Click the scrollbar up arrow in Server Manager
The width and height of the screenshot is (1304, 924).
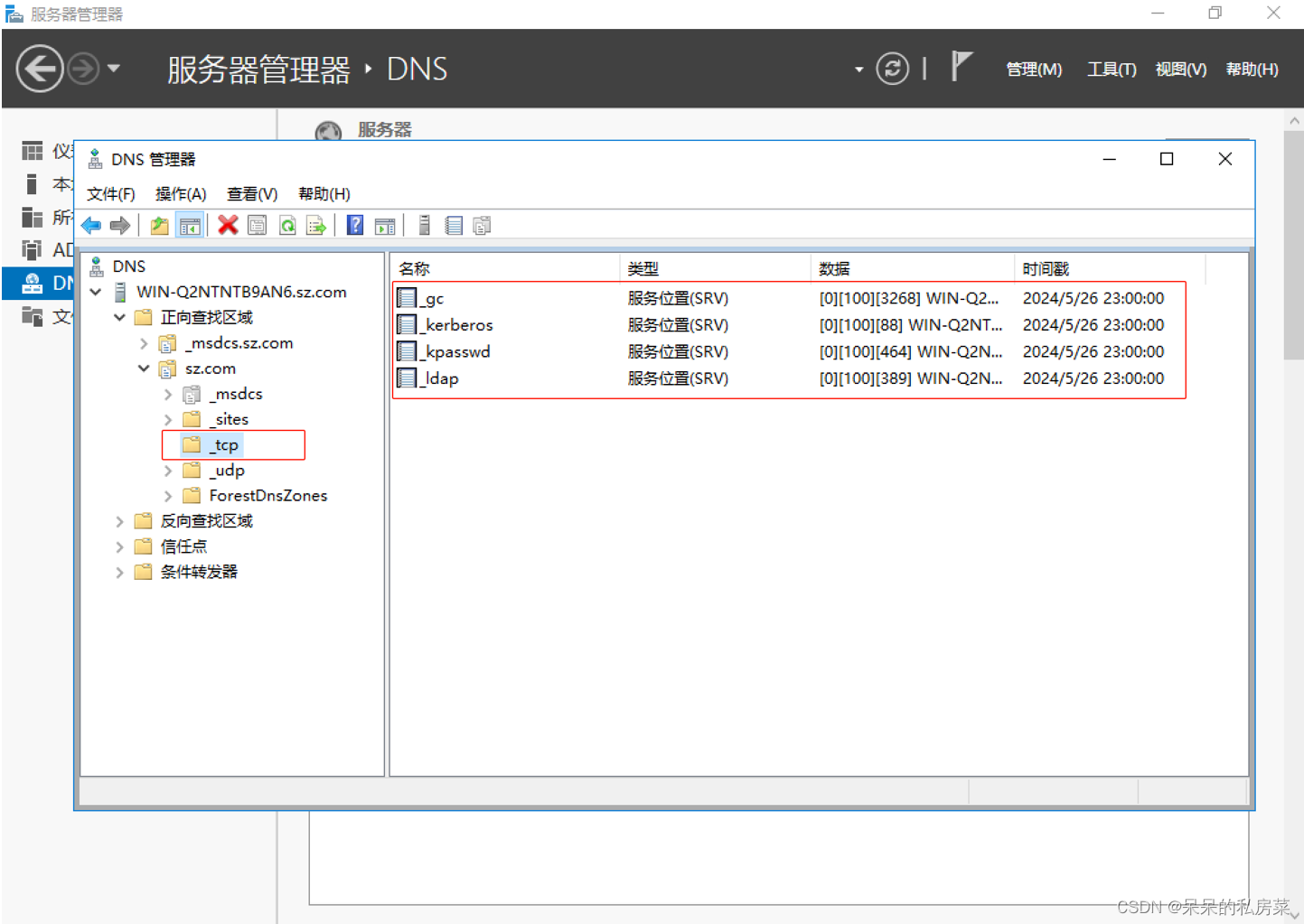1294,120
